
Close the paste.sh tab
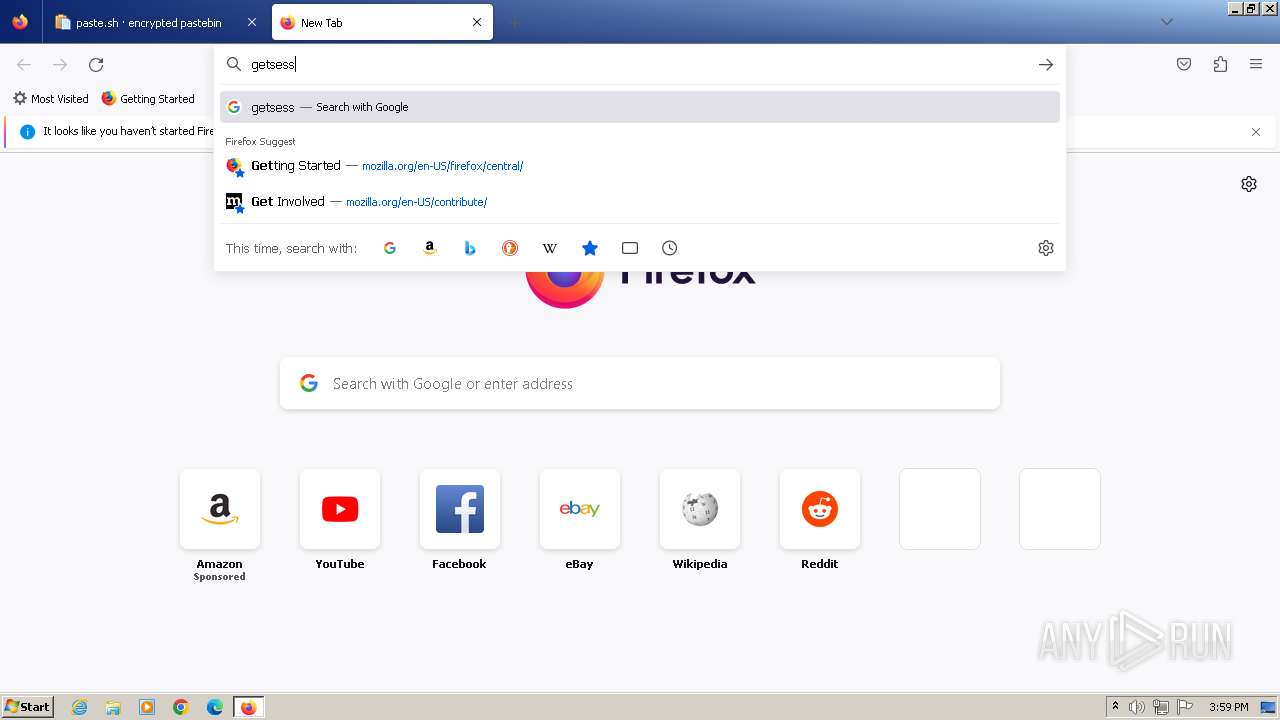click(251, 22)
